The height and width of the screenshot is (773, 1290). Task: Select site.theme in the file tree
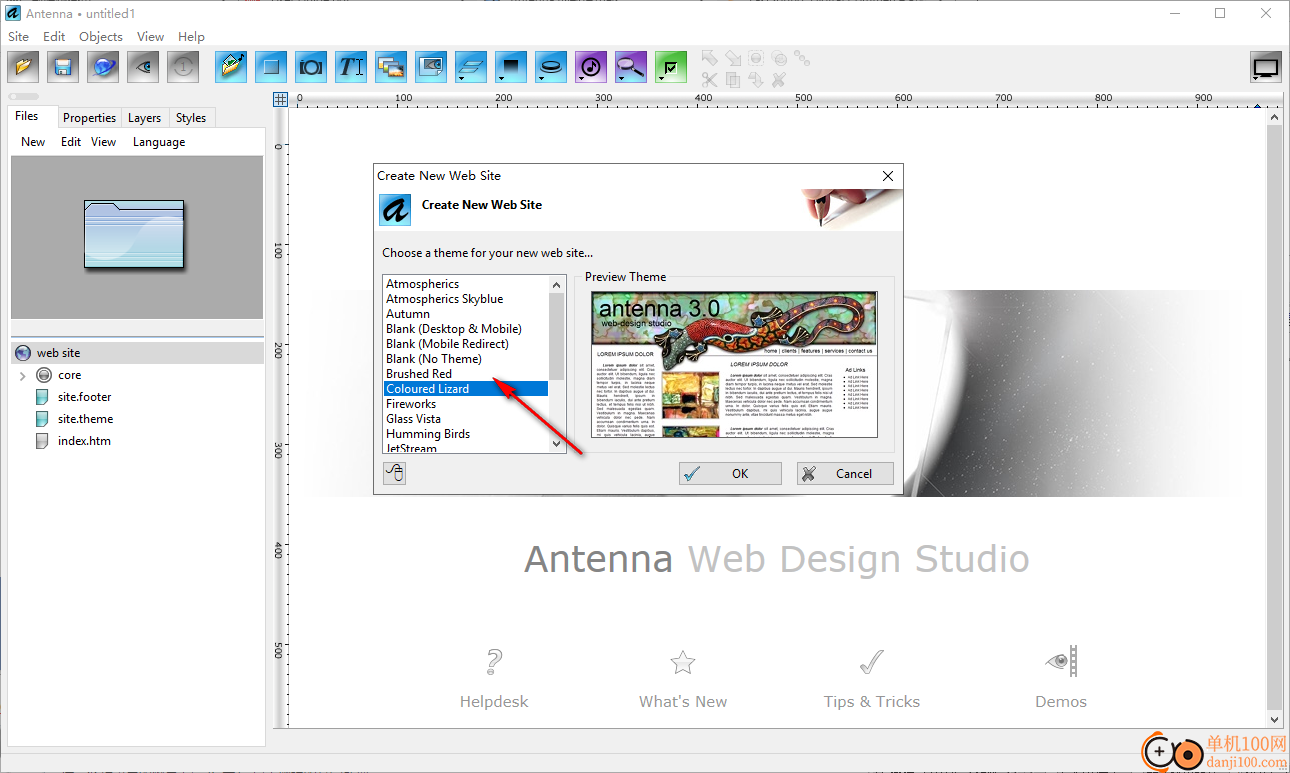pos(85,419)
